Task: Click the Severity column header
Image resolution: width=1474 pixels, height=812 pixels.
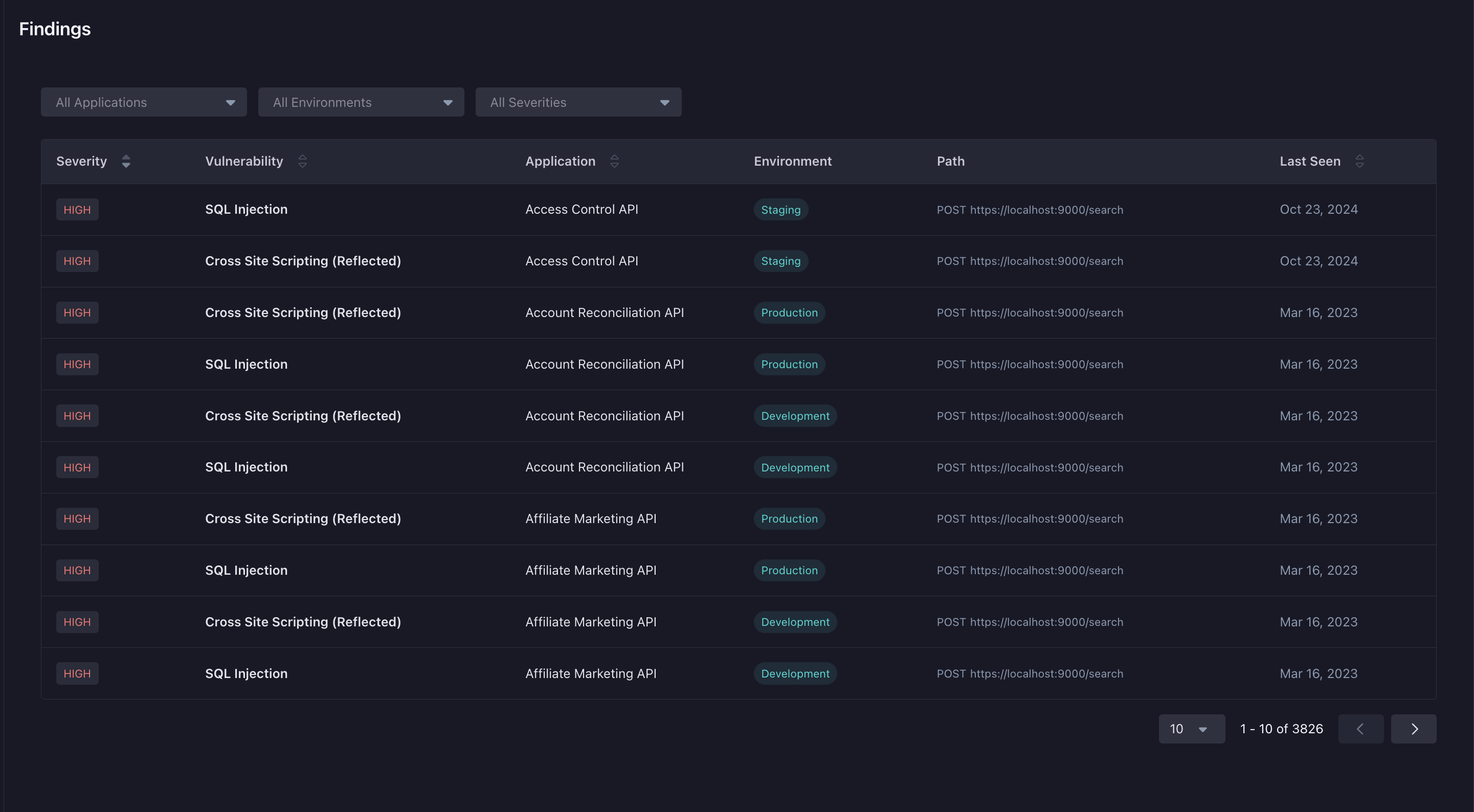Action: (81, 162)
